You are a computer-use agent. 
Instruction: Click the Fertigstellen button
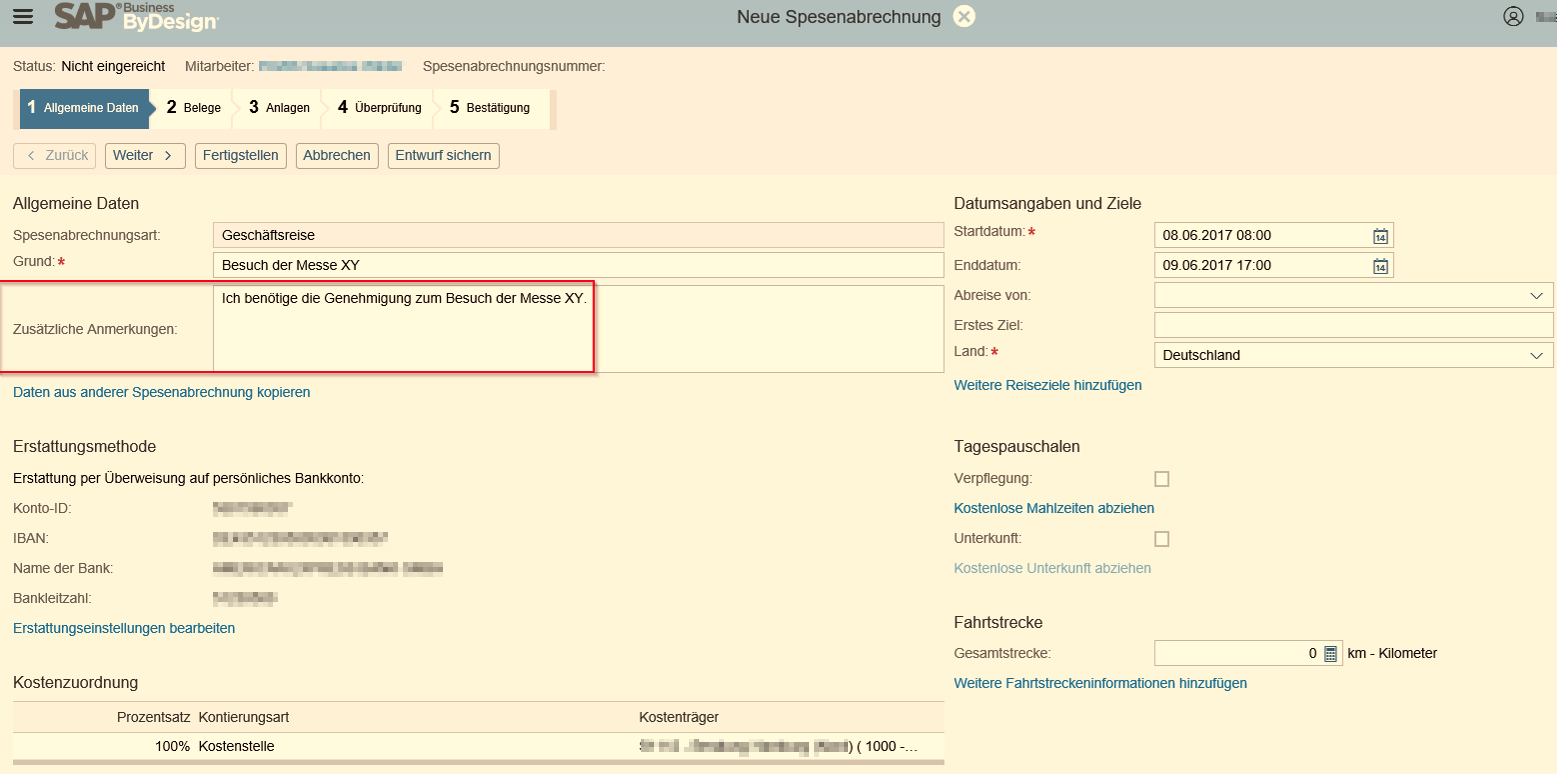240,156
